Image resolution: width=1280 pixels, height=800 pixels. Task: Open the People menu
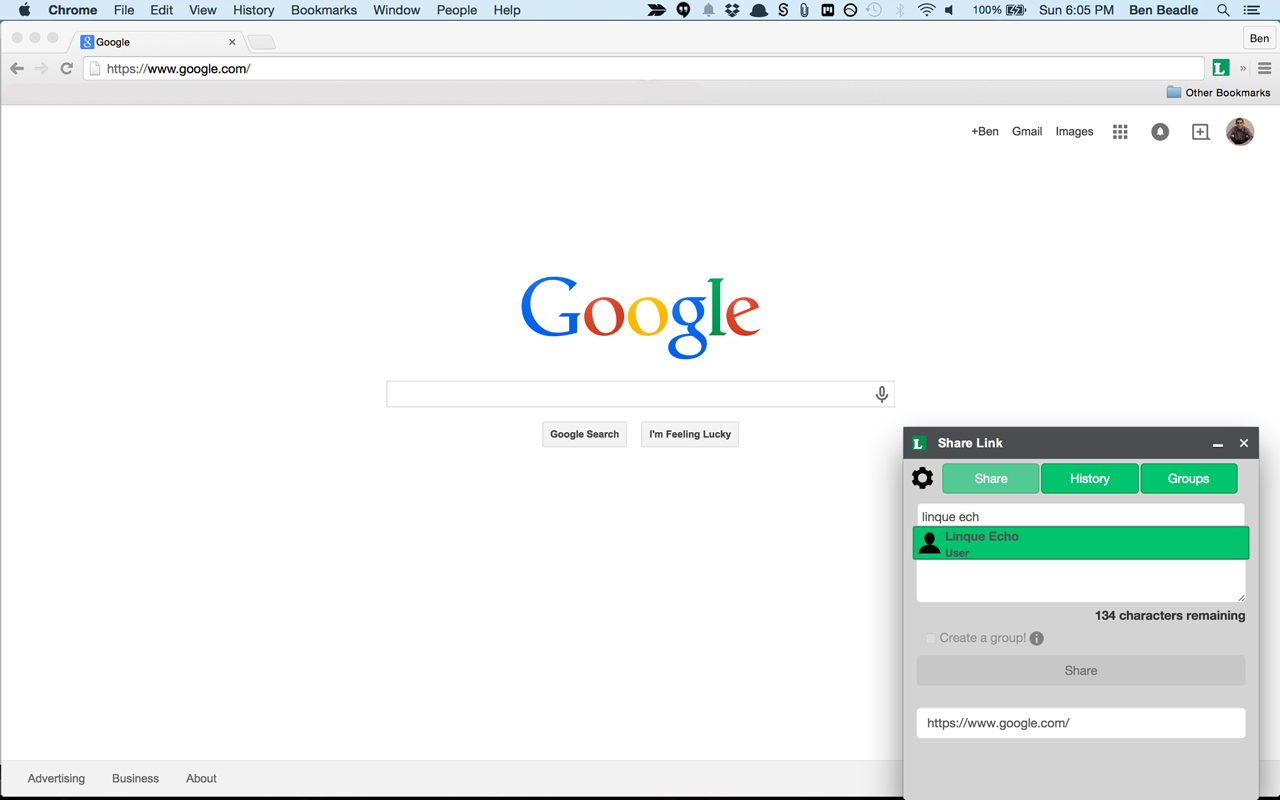[456, 10]
